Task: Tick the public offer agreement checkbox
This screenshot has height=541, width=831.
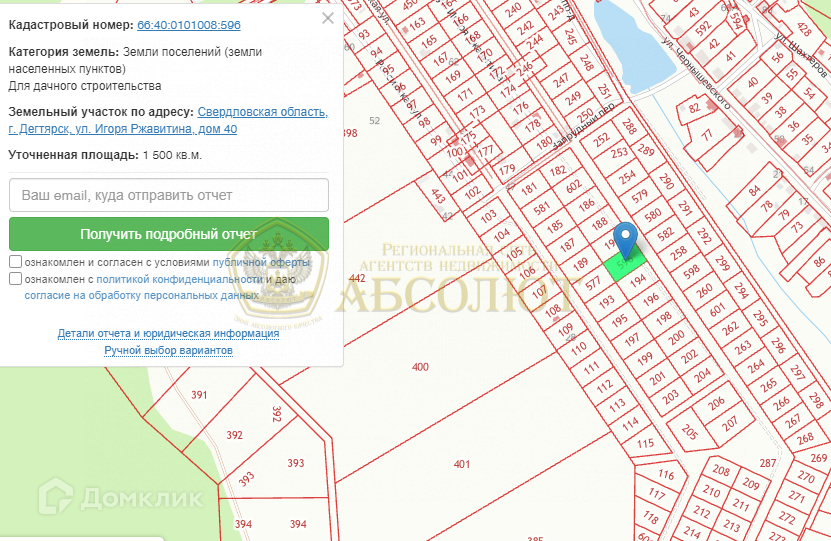Action: (15, 262)
